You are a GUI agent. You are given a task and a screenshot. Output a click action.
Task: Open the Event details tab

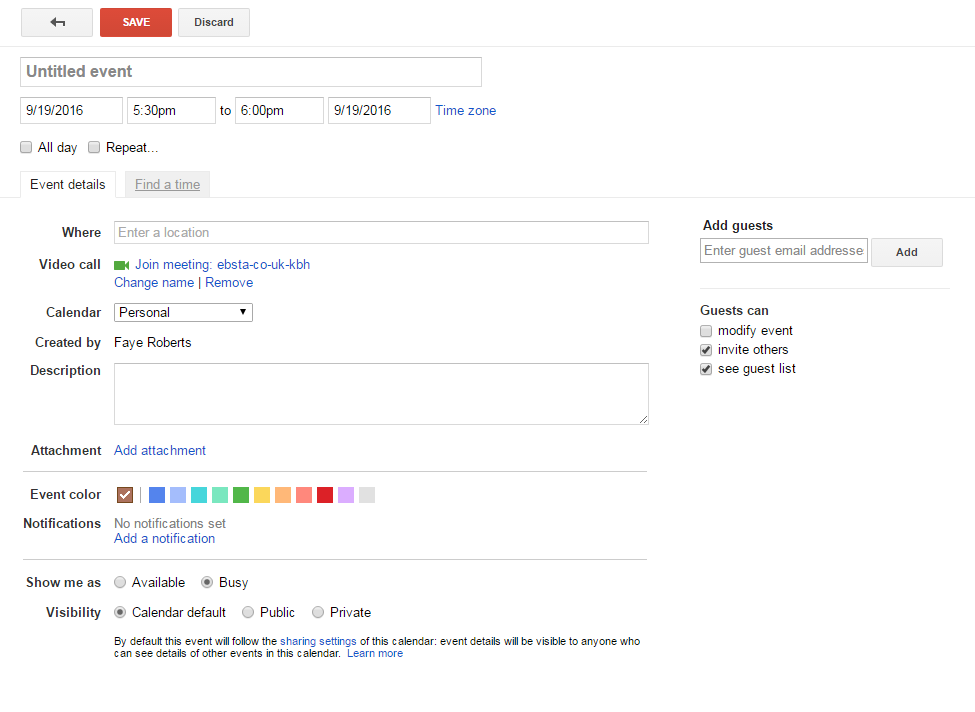coord(68,185)
